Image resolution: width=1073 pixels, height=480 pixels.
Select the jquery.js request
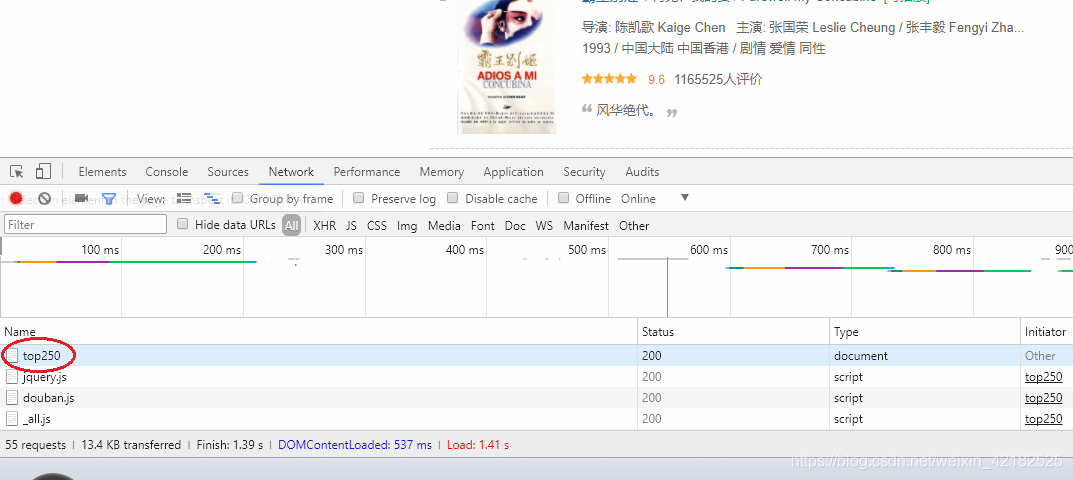536,377
